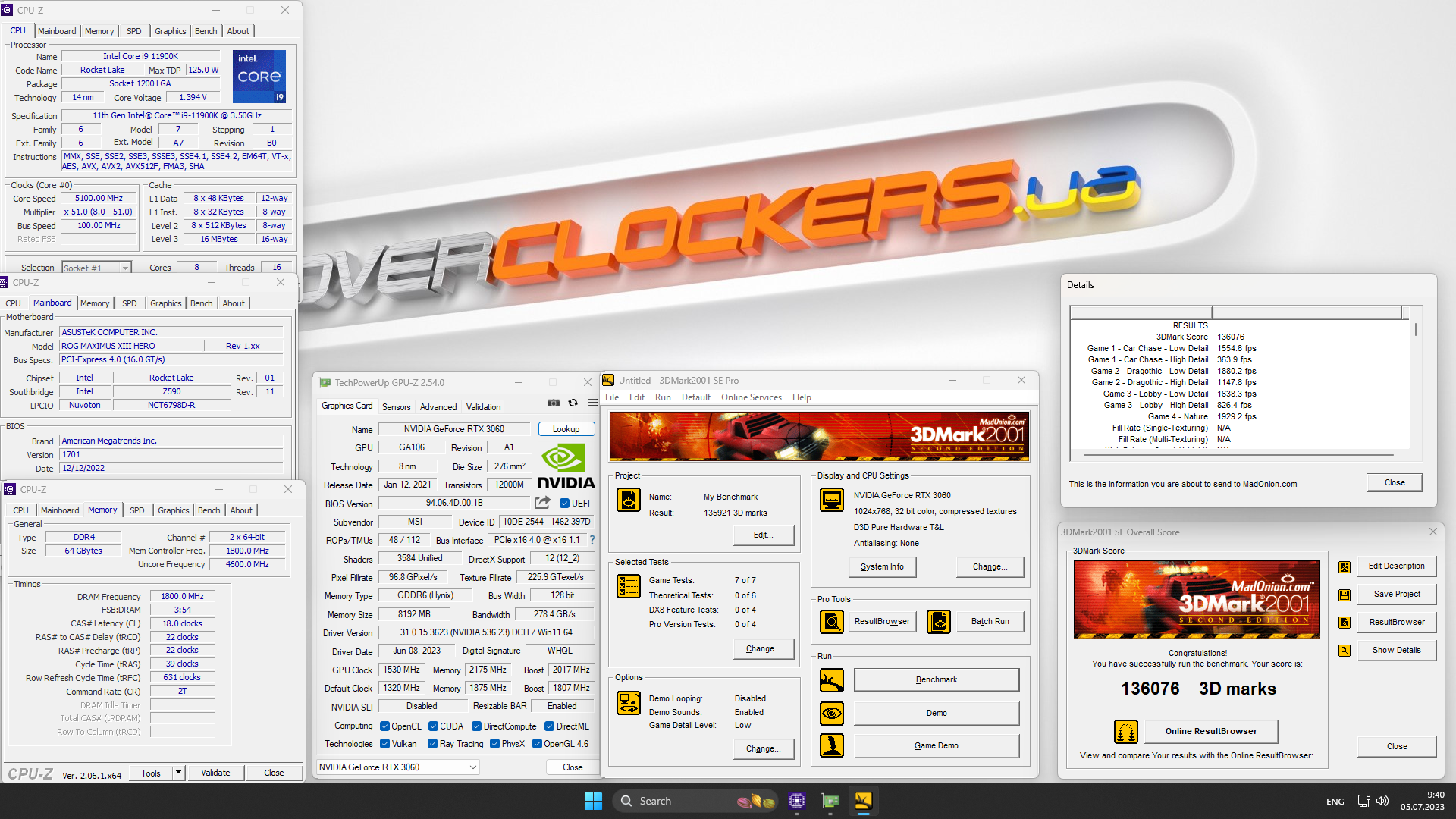Open GPU-Z hamburger menu icon
The height and width of the screenshot is (819, 1456).
coord(592,403)
